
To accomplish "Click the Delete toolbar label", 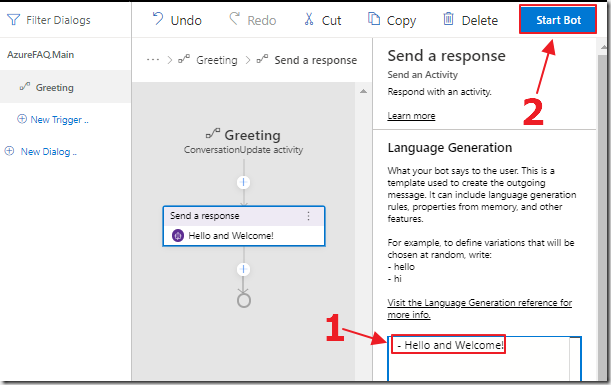I will 480,20.
